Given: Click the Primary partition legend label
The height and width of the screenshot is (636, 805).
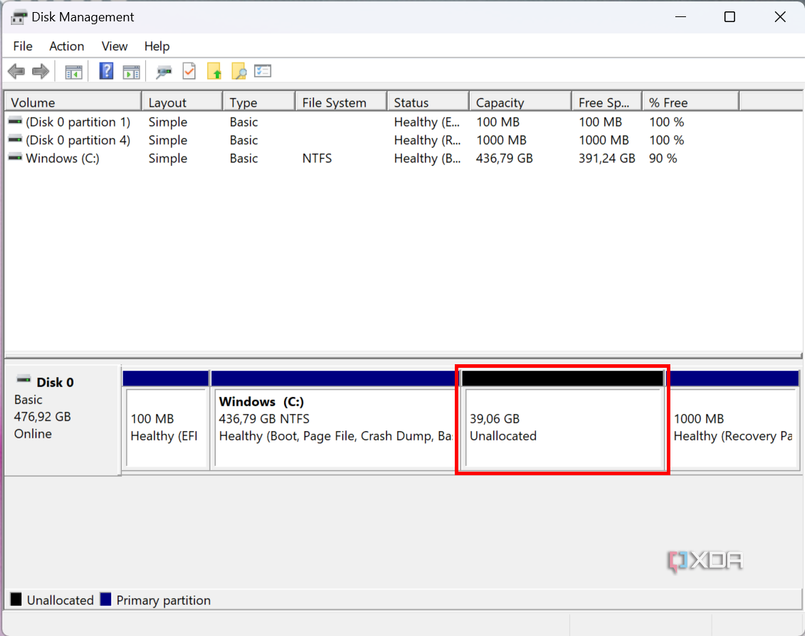Looking at the screenshot, I should (x=163, y=600).
